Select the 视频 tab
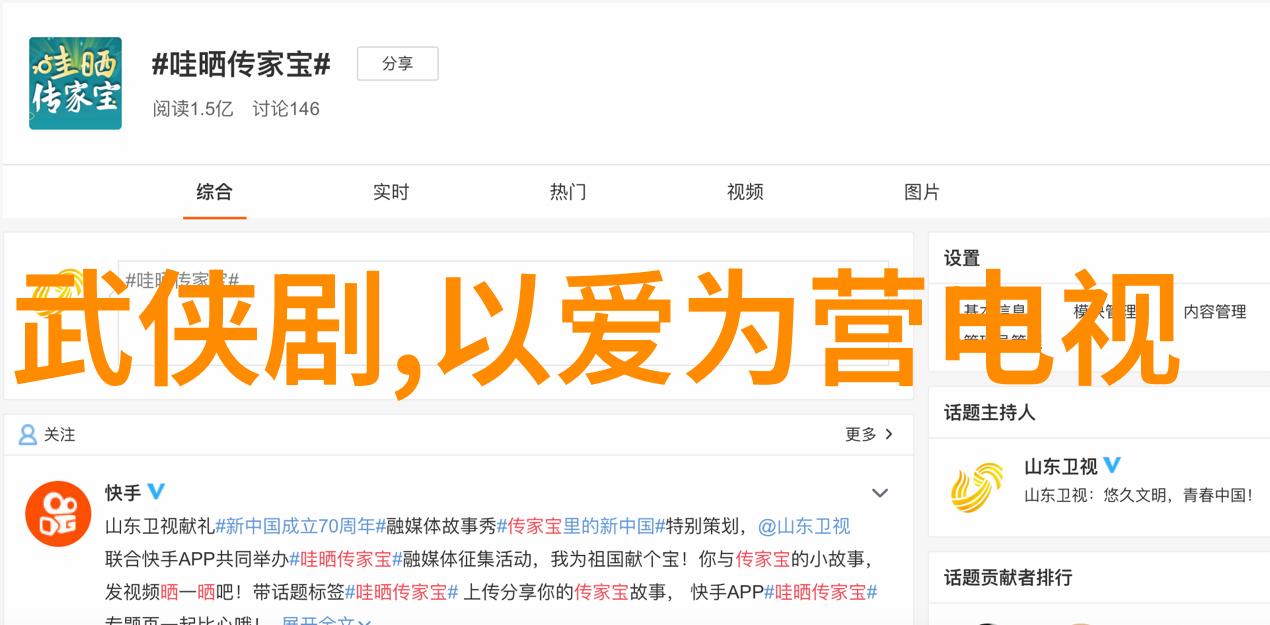Image resolution: width=1270 pixels, height=625 pixels. pos(745,192)
